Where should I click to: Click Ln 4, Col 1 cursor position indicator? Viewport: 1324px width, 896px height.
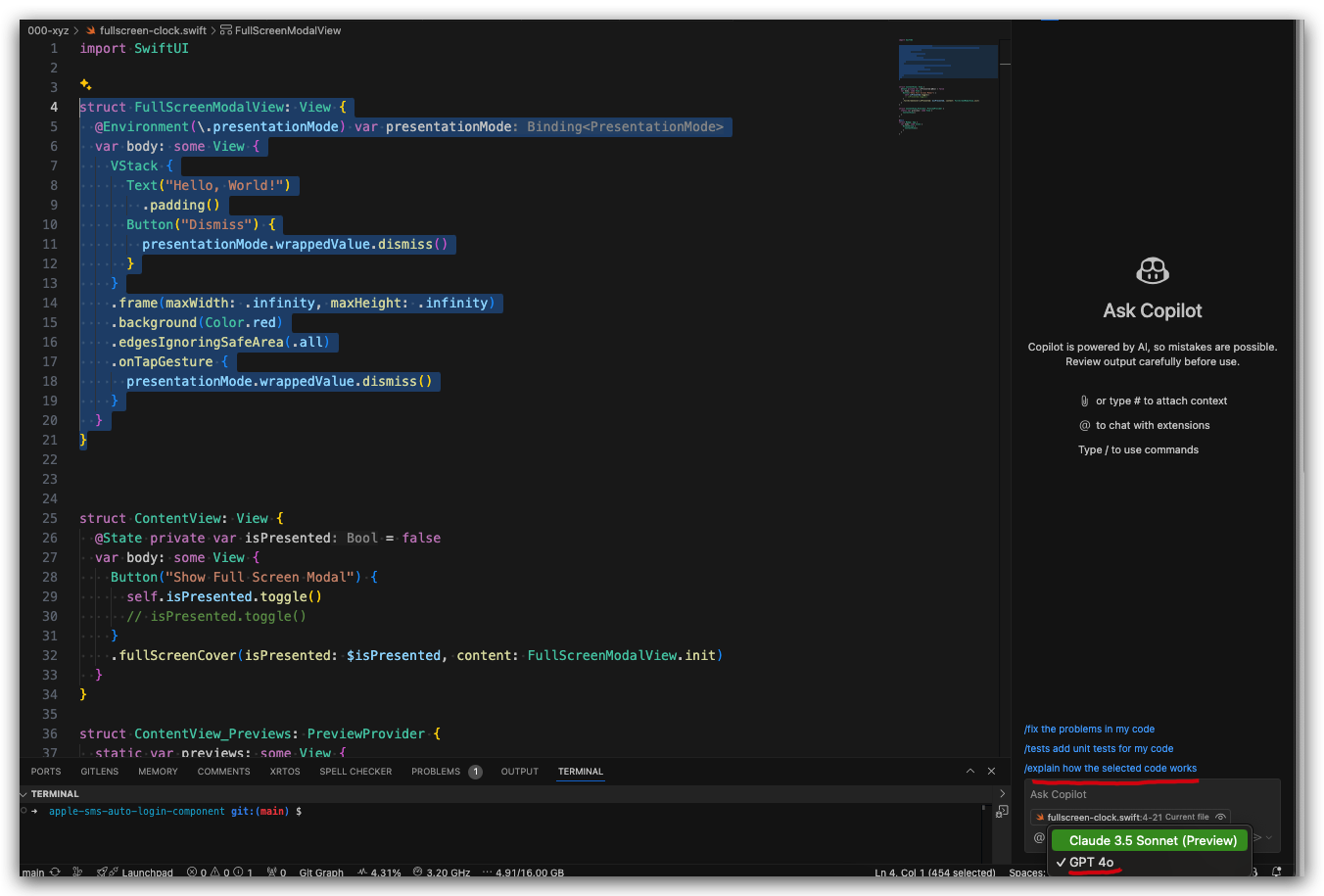click(934, 872)
